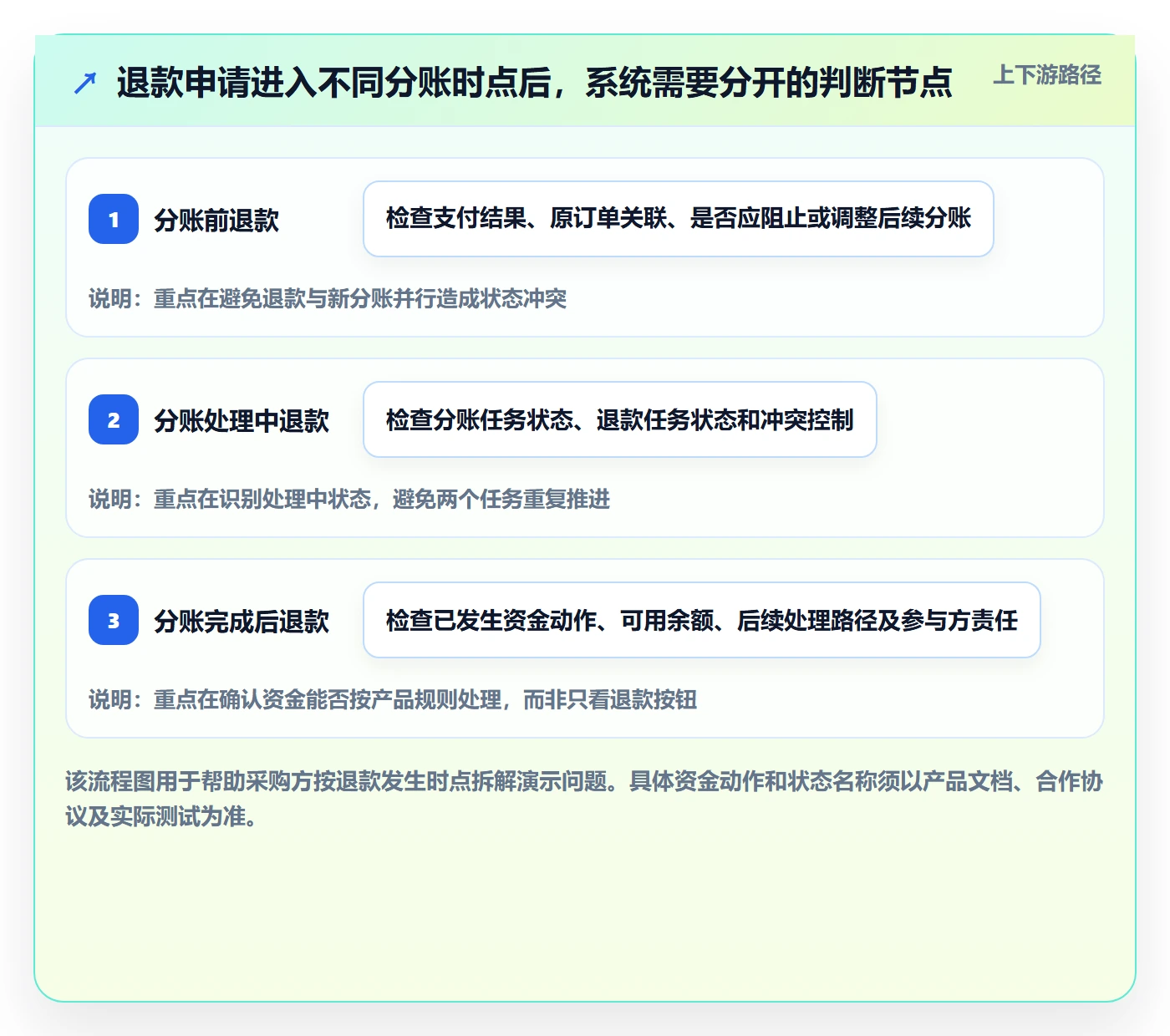
Task: Click the 分账处理中退款 step title
Action: pyautogui.click(x=242, y=420)
